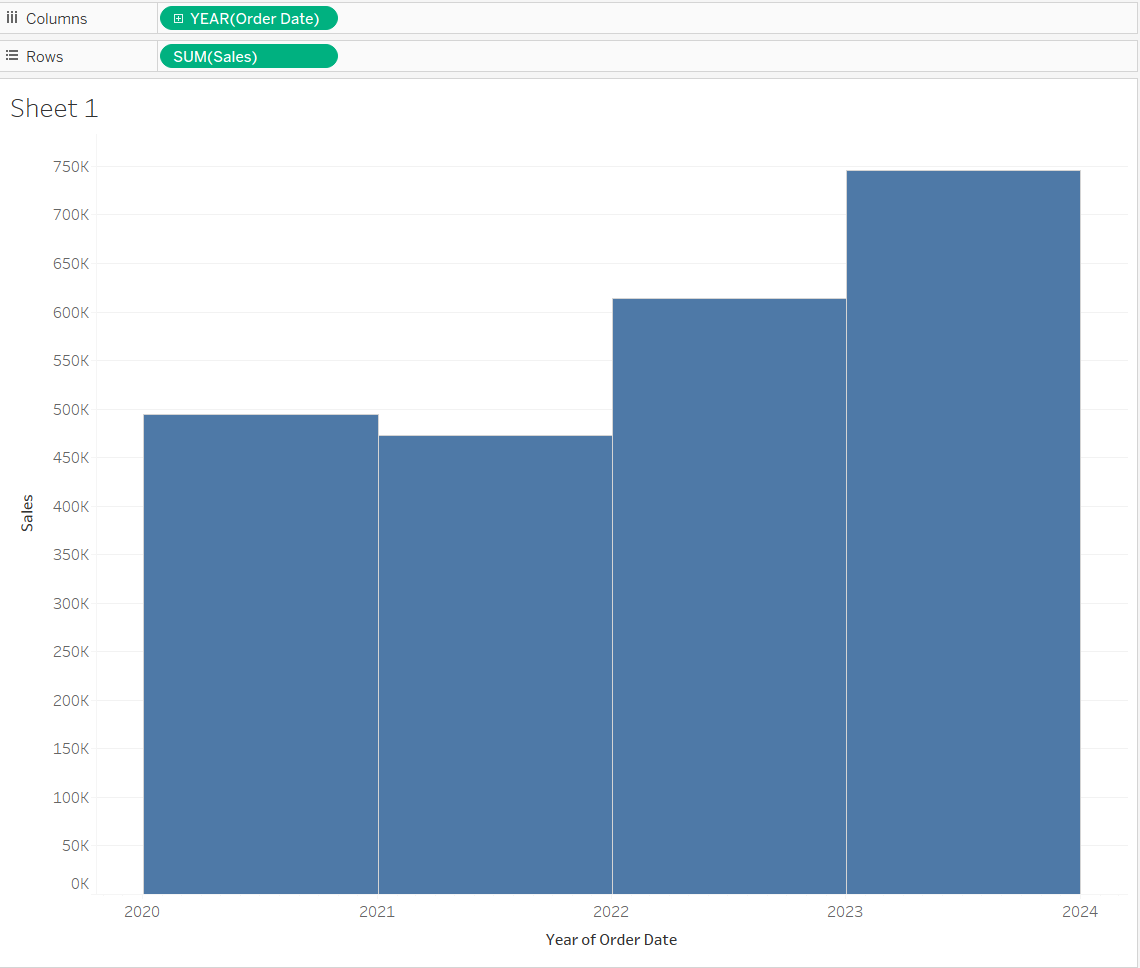This screenshot has width=1140, height=968.
Task: Select the 2021 sales bar
Action: point(495,665)
